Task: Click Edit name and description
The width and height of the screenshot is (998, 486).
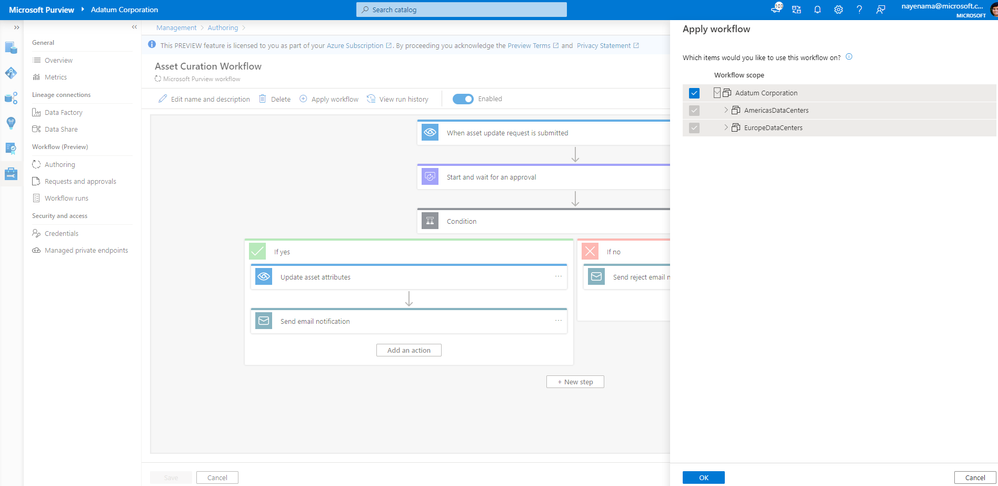Action: point(204,99)
